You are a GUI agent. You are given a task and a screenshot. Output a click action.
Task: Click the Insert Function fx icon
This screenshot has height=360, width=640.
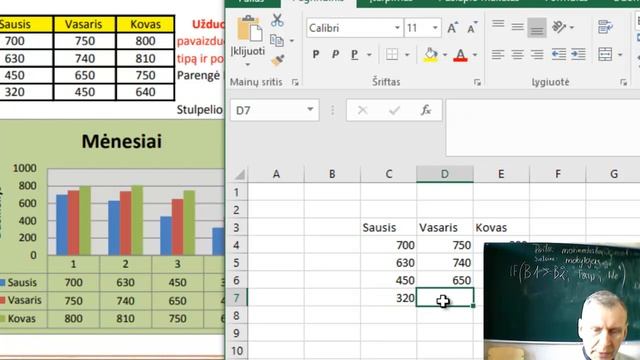pos(426,110)
